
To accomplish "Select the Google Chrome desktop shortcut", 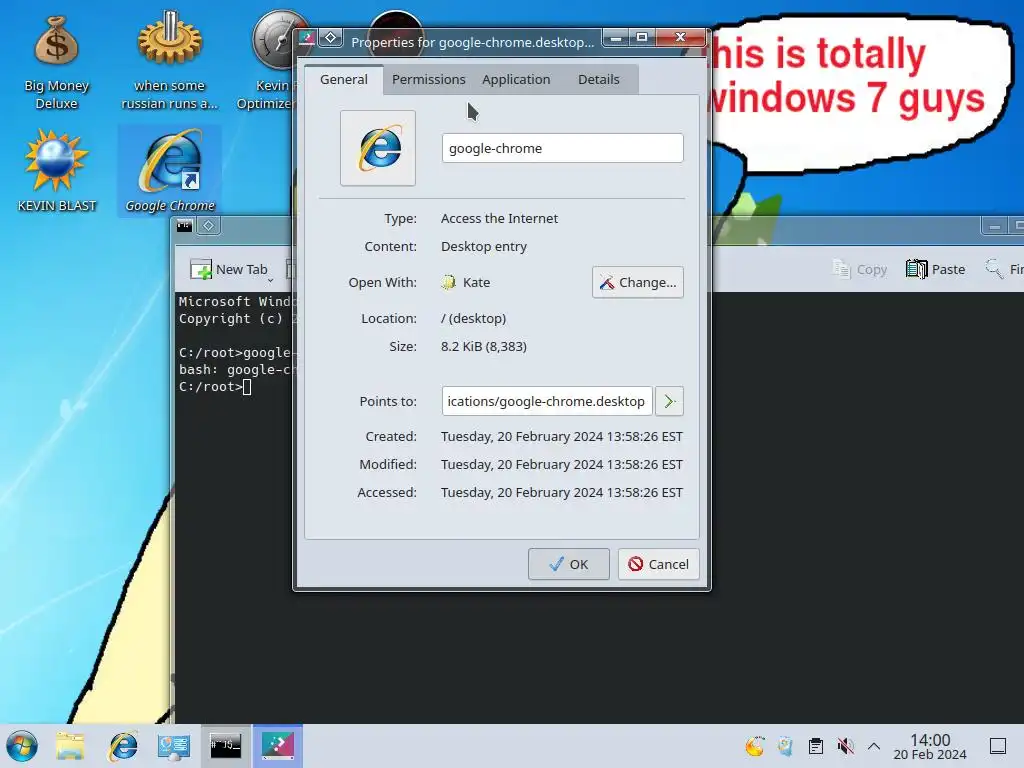I will pyautogui.click(x=170, y=171).
